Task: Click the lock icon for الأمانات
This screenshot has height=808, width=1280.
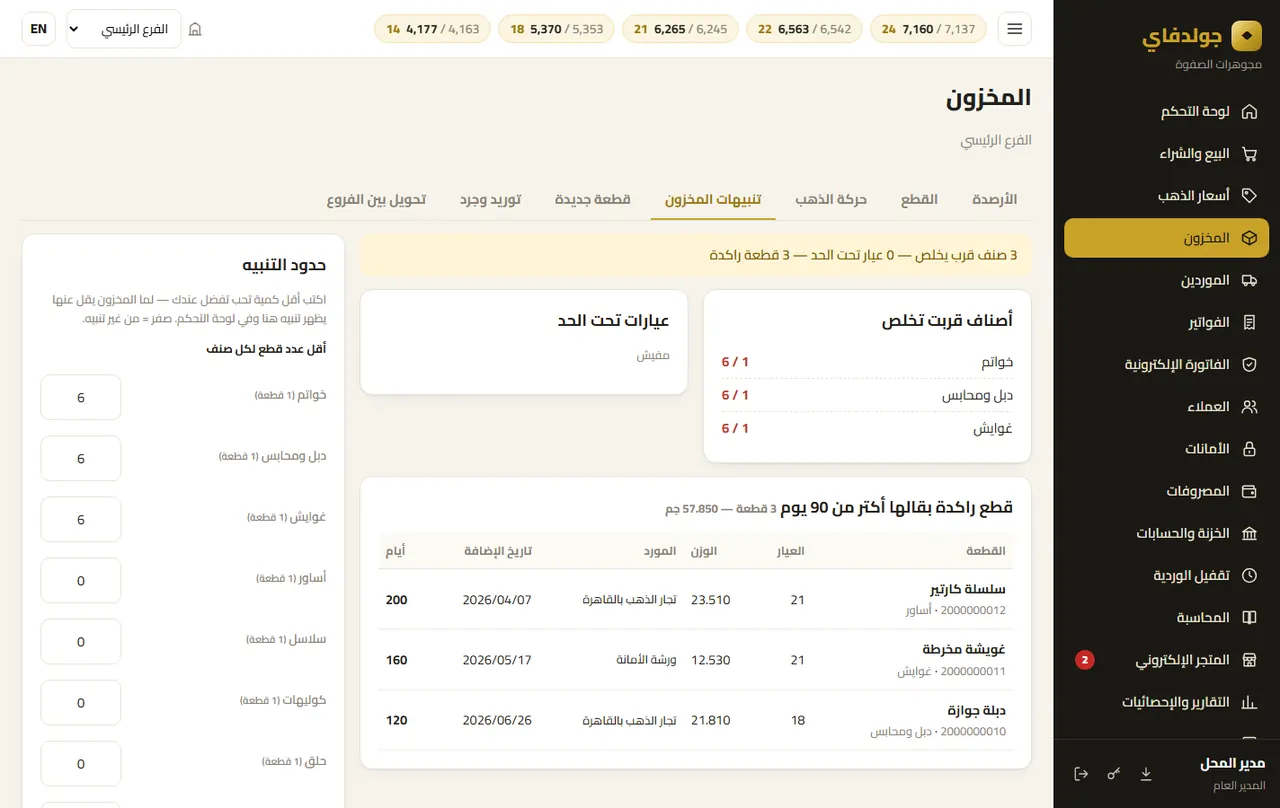Action: [x=1249, y=449]
